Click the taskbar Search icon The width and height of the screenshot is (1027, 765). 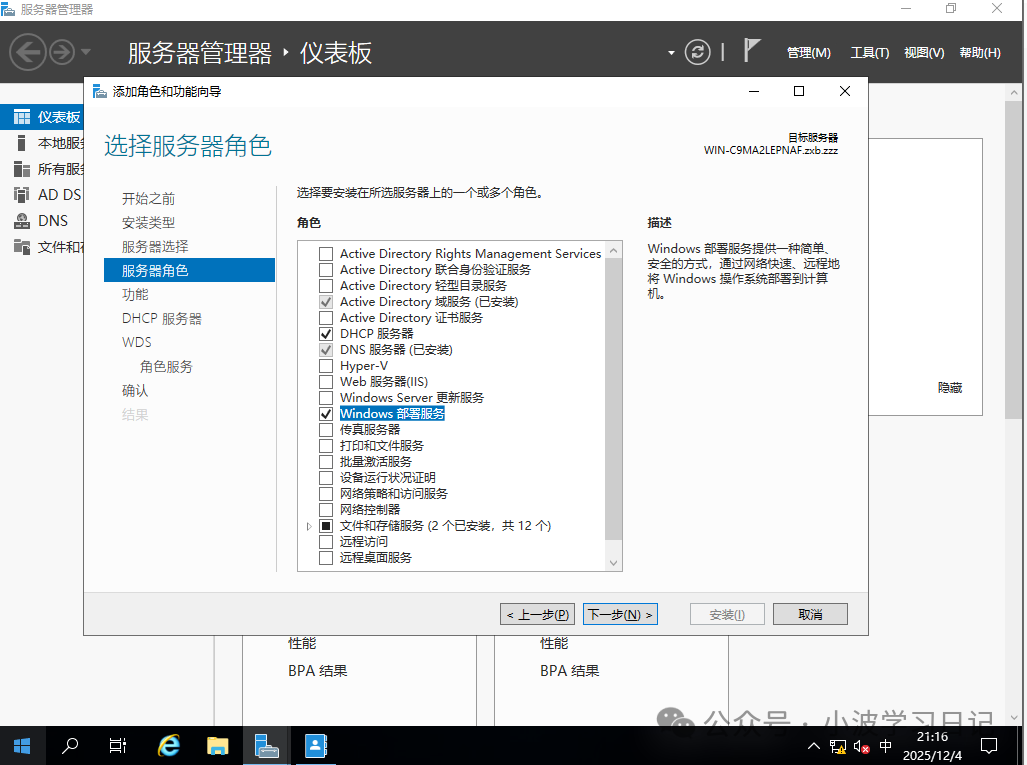(x=69, y=745)
